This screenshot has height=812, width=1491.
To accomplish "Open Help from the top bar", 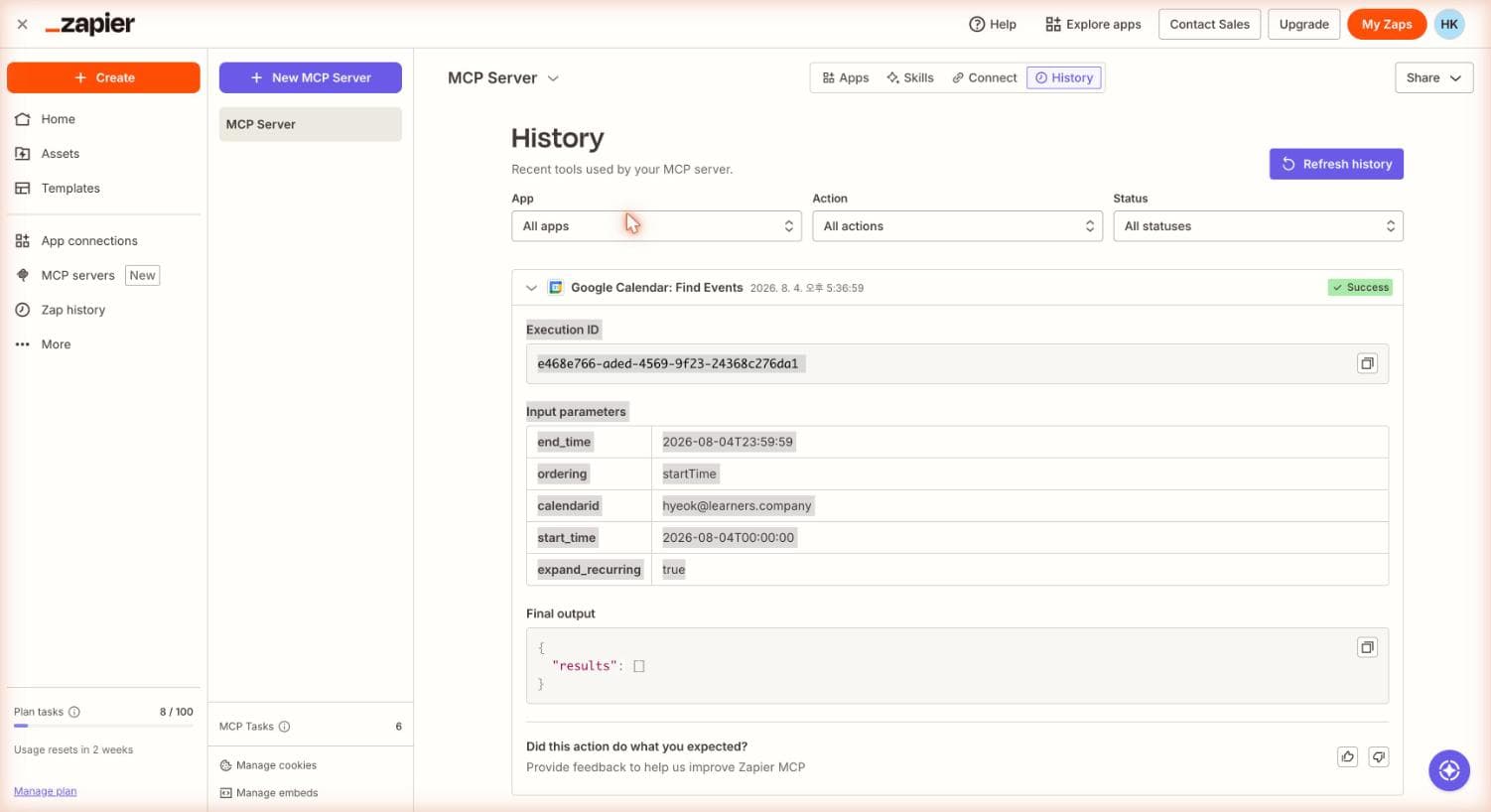I will [993, 24].
